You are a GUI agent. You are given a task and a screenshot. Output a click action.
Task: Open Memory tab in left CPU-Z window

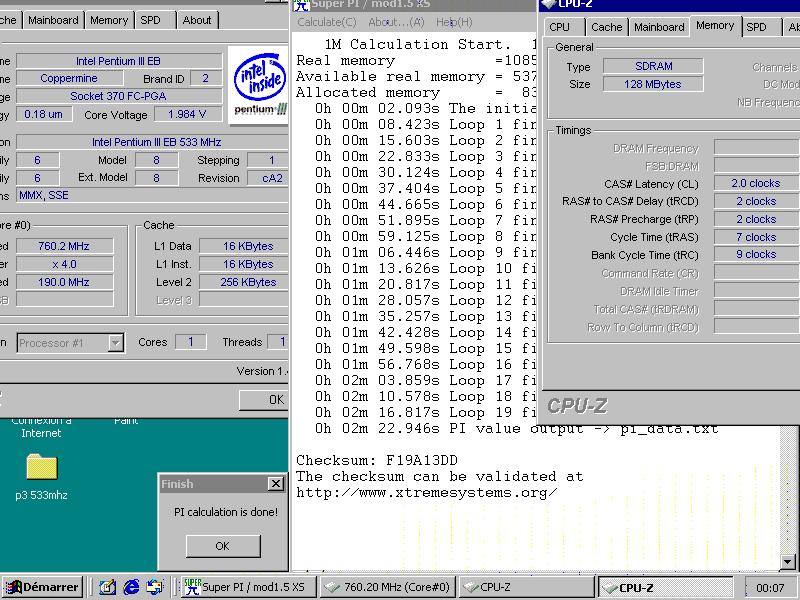(109, 20)
